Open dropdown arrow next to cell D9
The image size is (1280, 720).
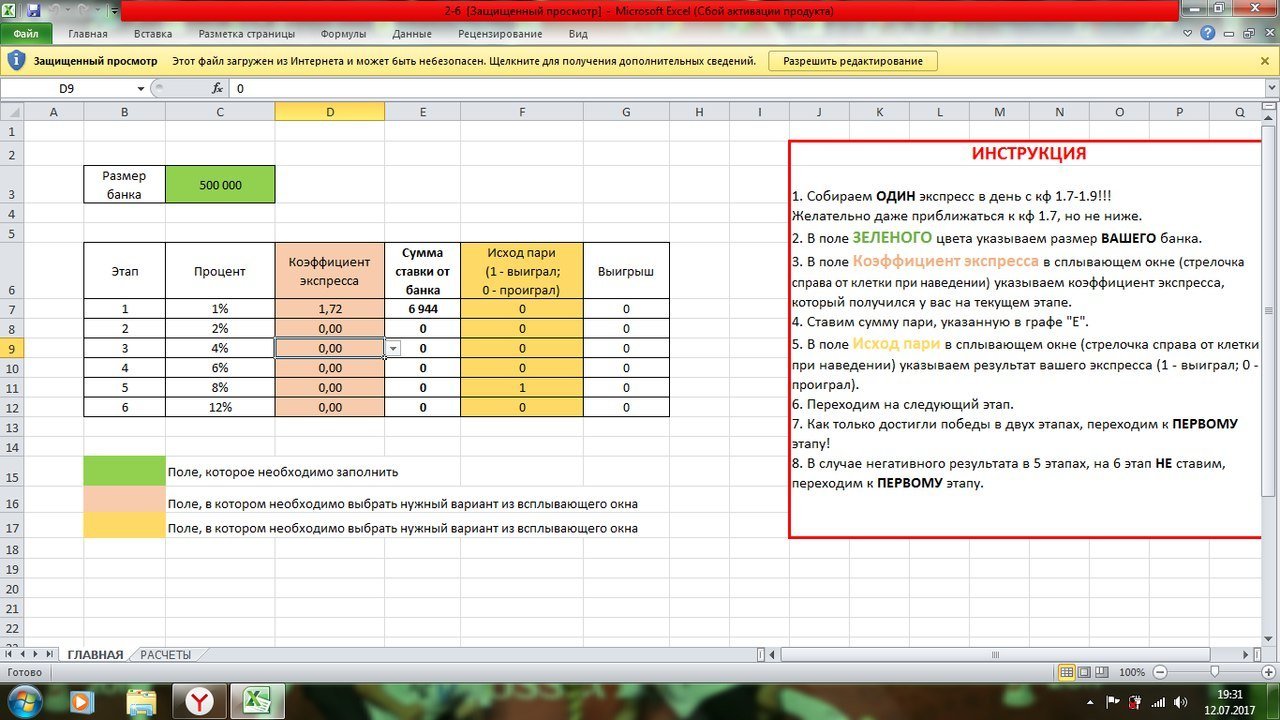click(x=393, y=348)
